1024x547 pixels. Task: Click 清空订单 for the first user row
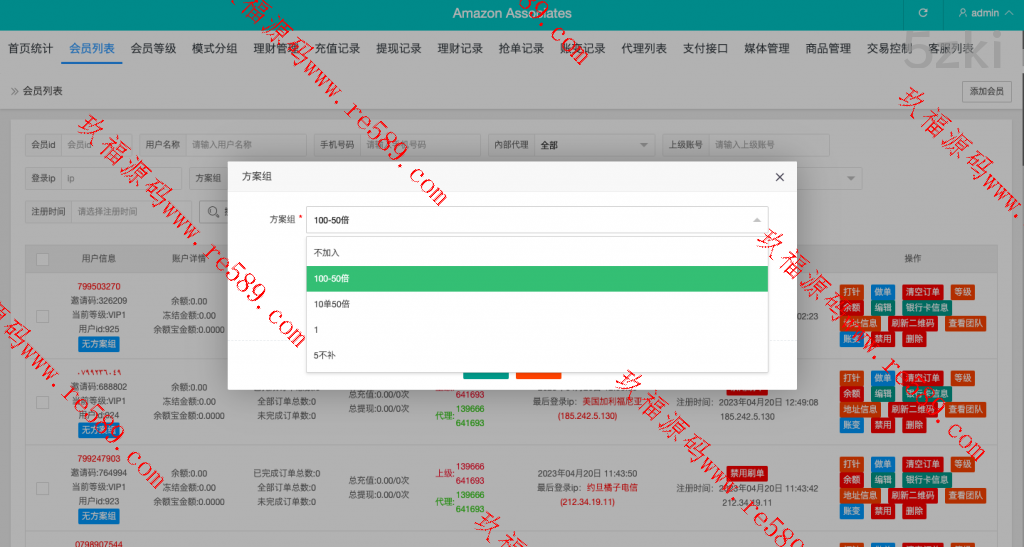(922, 292)
